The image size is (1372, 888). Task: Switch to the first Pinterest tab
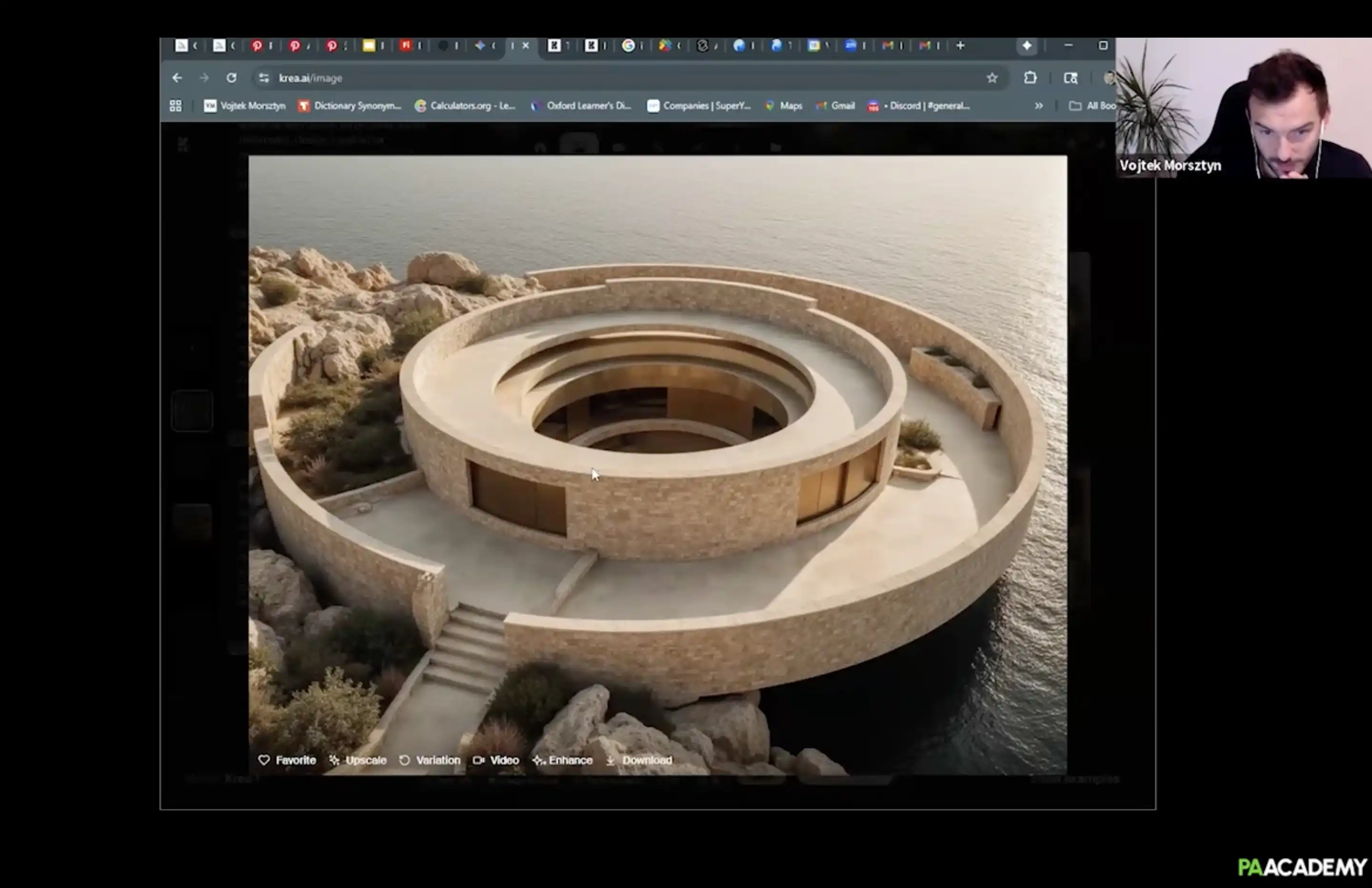[257, 46]
